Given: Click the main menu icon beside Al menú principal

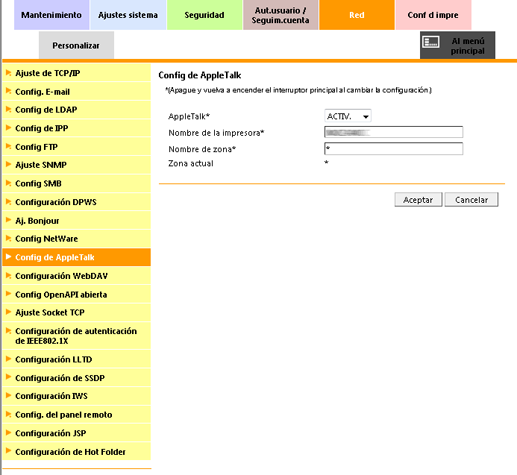Looking at the screenshot, I should pos(431,42).
